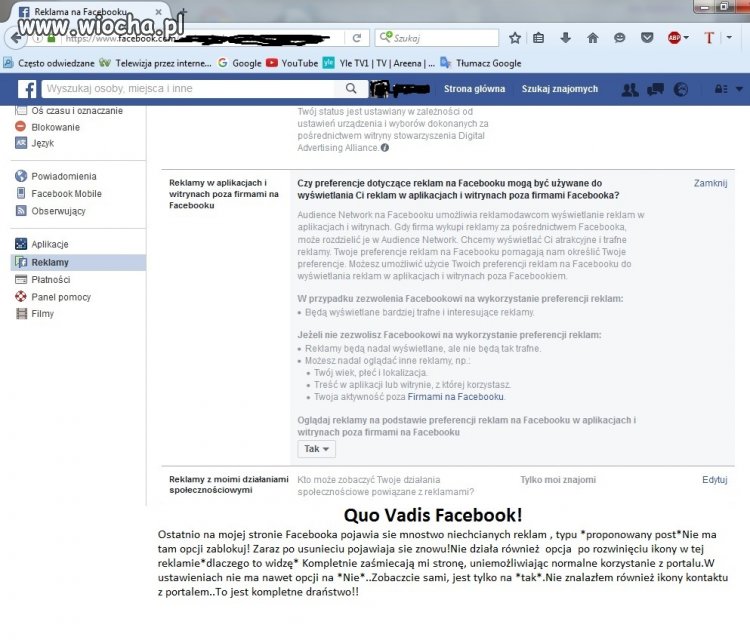Open the Pocket toolbar icon
The image size is (750, 640).
coord(647,38)
